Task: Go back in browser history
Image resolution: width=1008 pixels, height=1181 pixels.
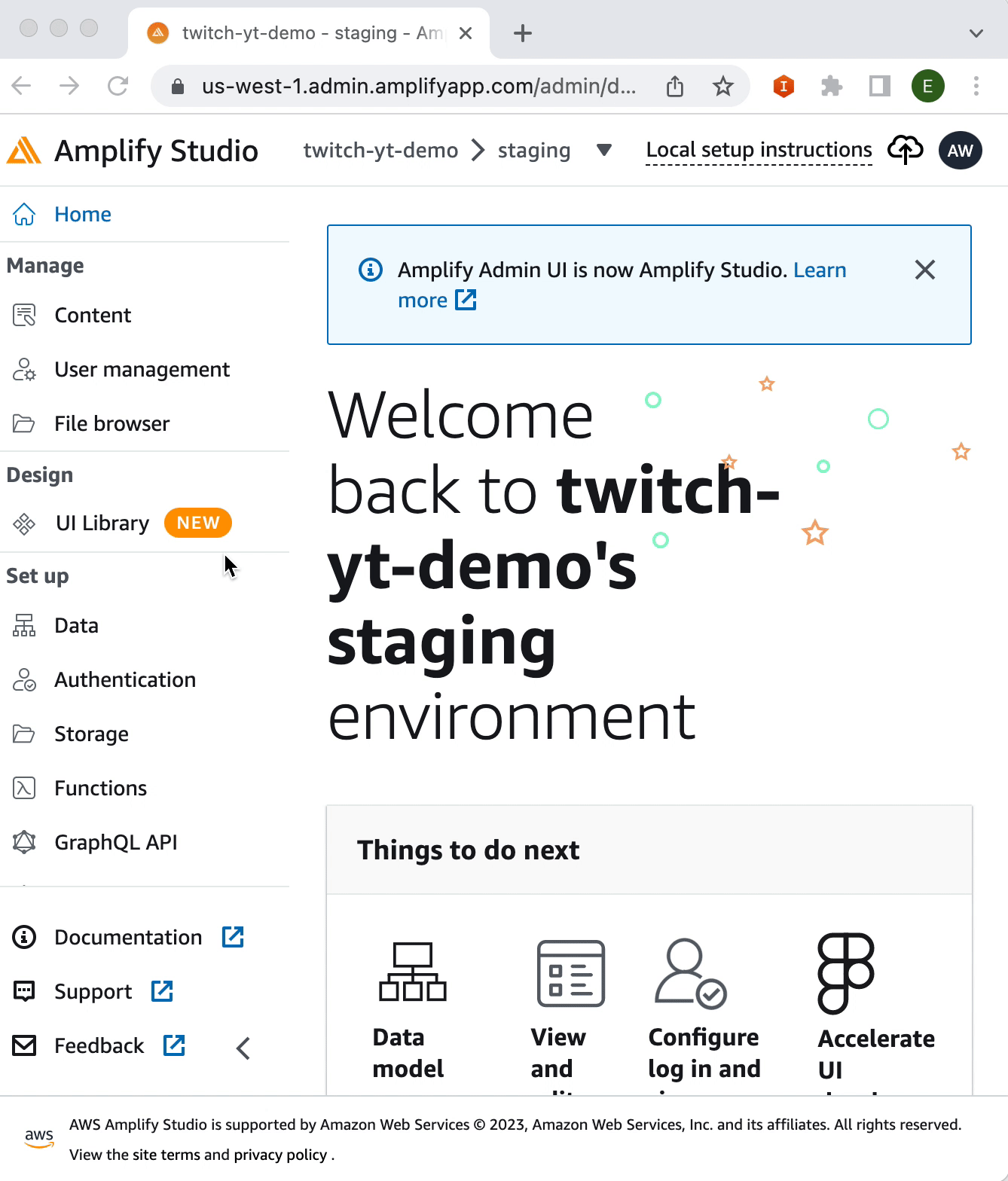Action: coord(21,86)
